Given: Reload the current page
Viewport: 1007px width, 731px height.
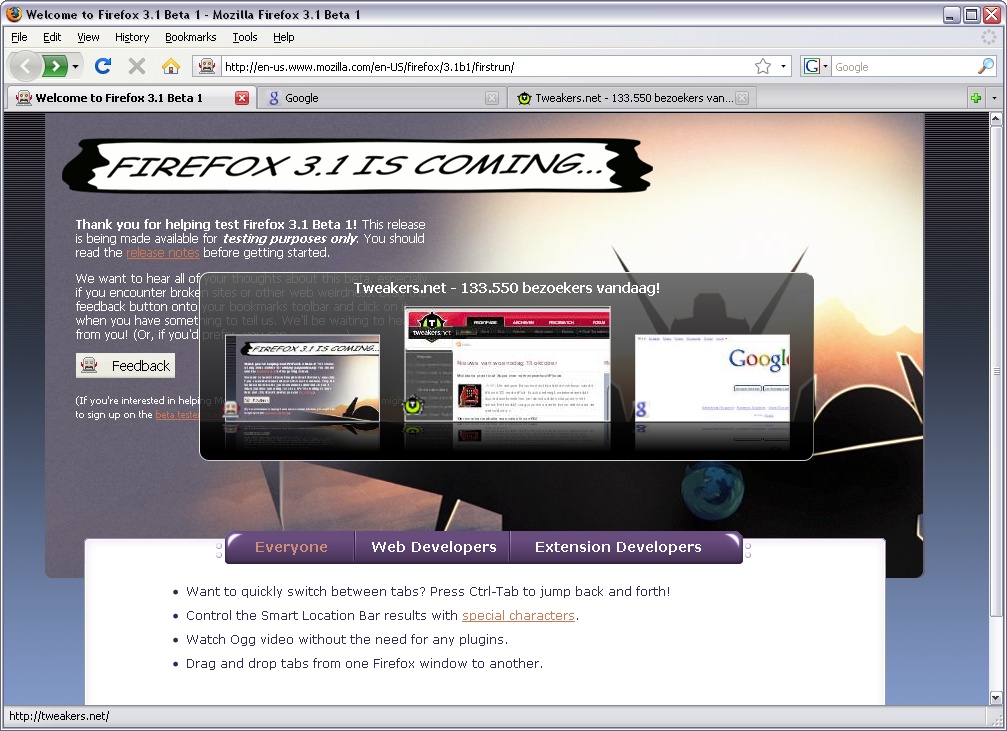Looking at the screenshot, I should pos(103,66).
